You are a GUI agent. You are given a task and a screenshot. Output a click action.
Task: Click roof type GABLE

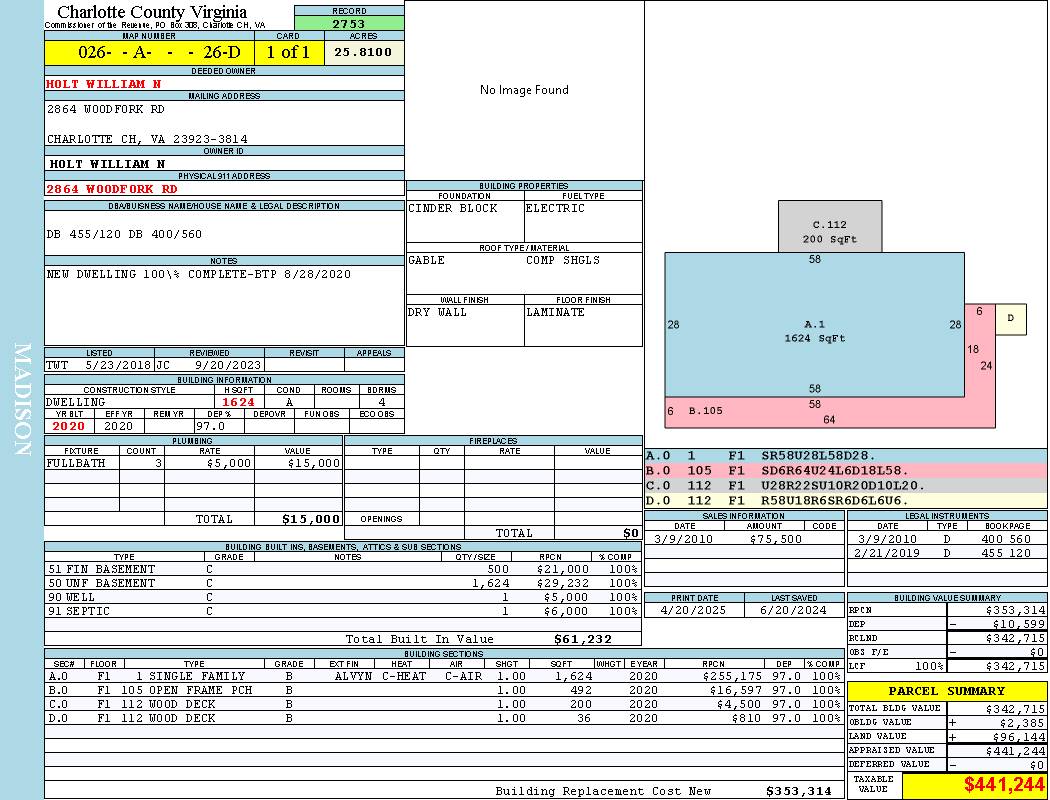(427, 260)
